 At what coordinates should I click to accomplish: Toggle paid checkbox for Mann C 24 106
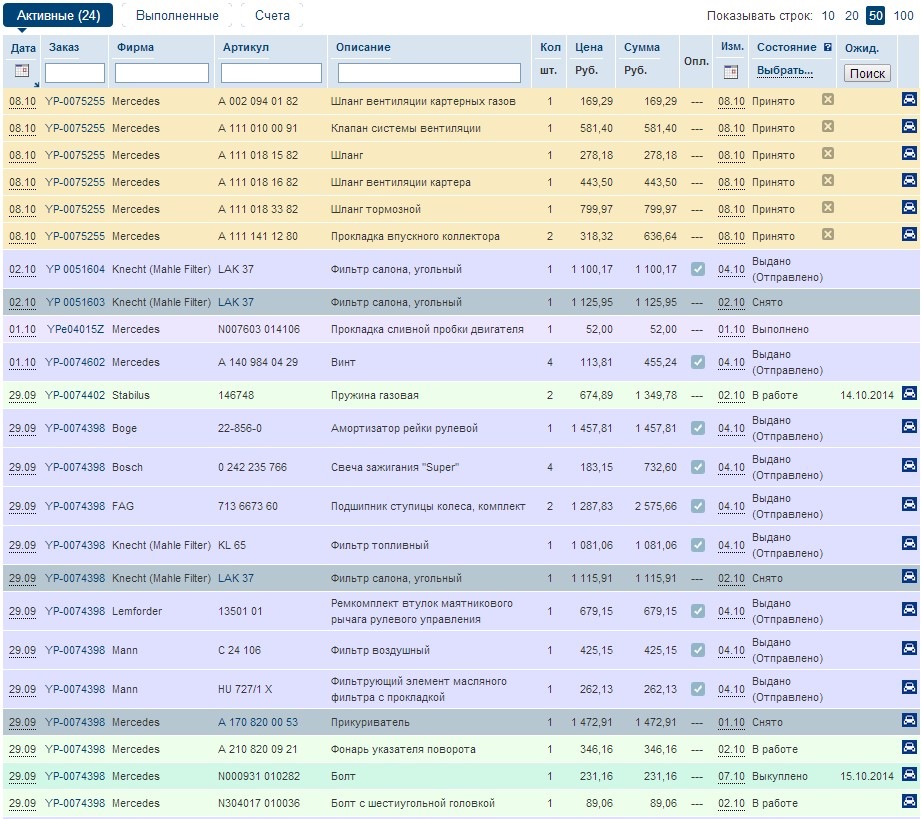pyautogui.click(x=697, y=649)
